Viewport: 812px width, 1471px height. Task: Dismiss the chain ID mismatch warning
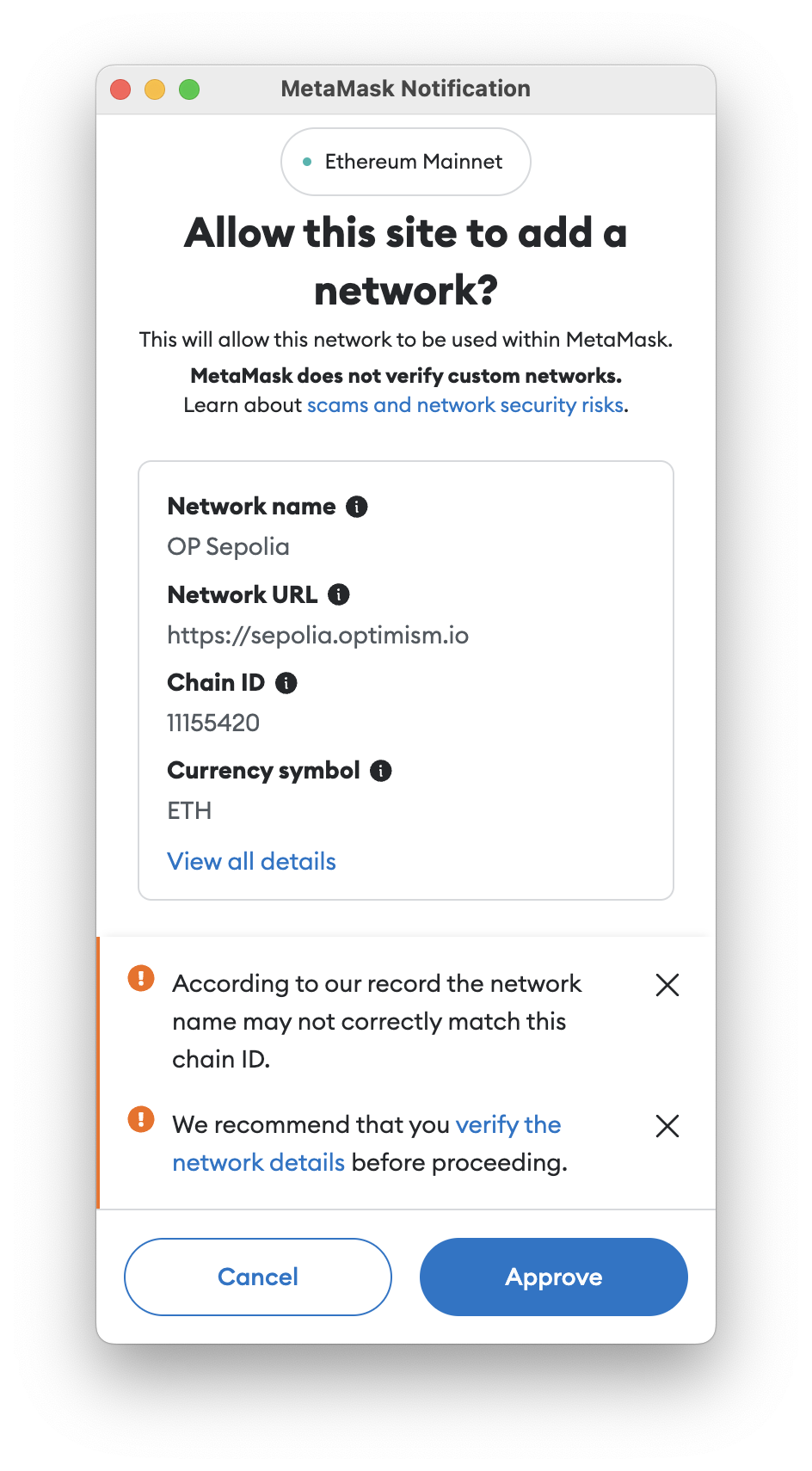pyautogui.click(x=667, y=984)
